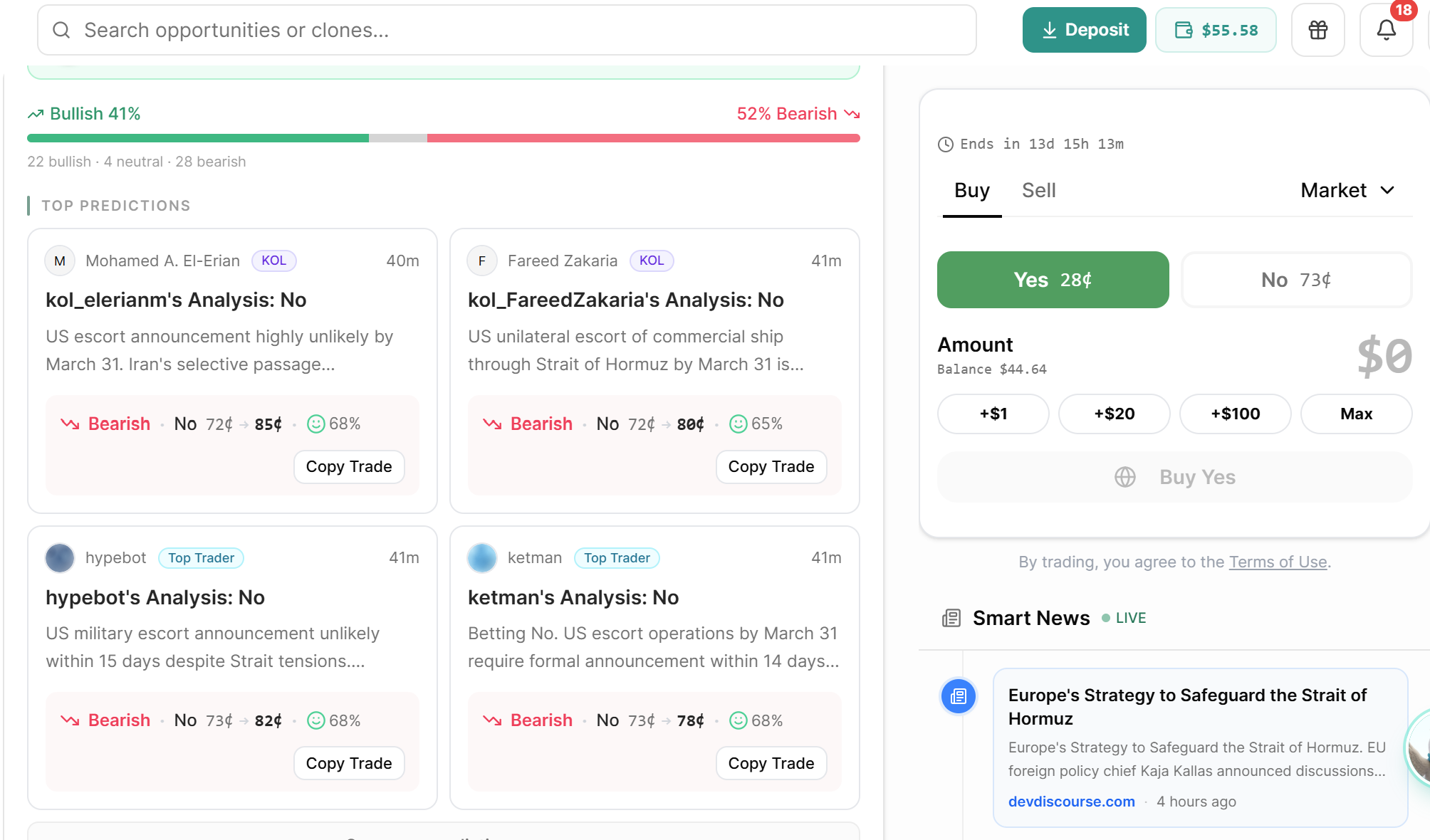Click the Smart News article source icon

959,696
